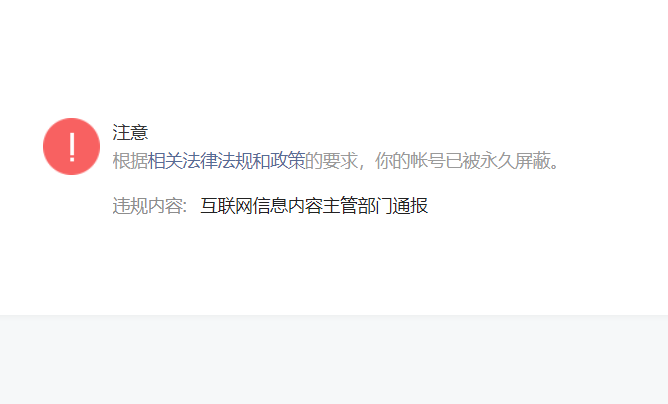Click the 违规内容: label
The height and width of the screenshot is (404, 668).
click(x=150, y=206)
